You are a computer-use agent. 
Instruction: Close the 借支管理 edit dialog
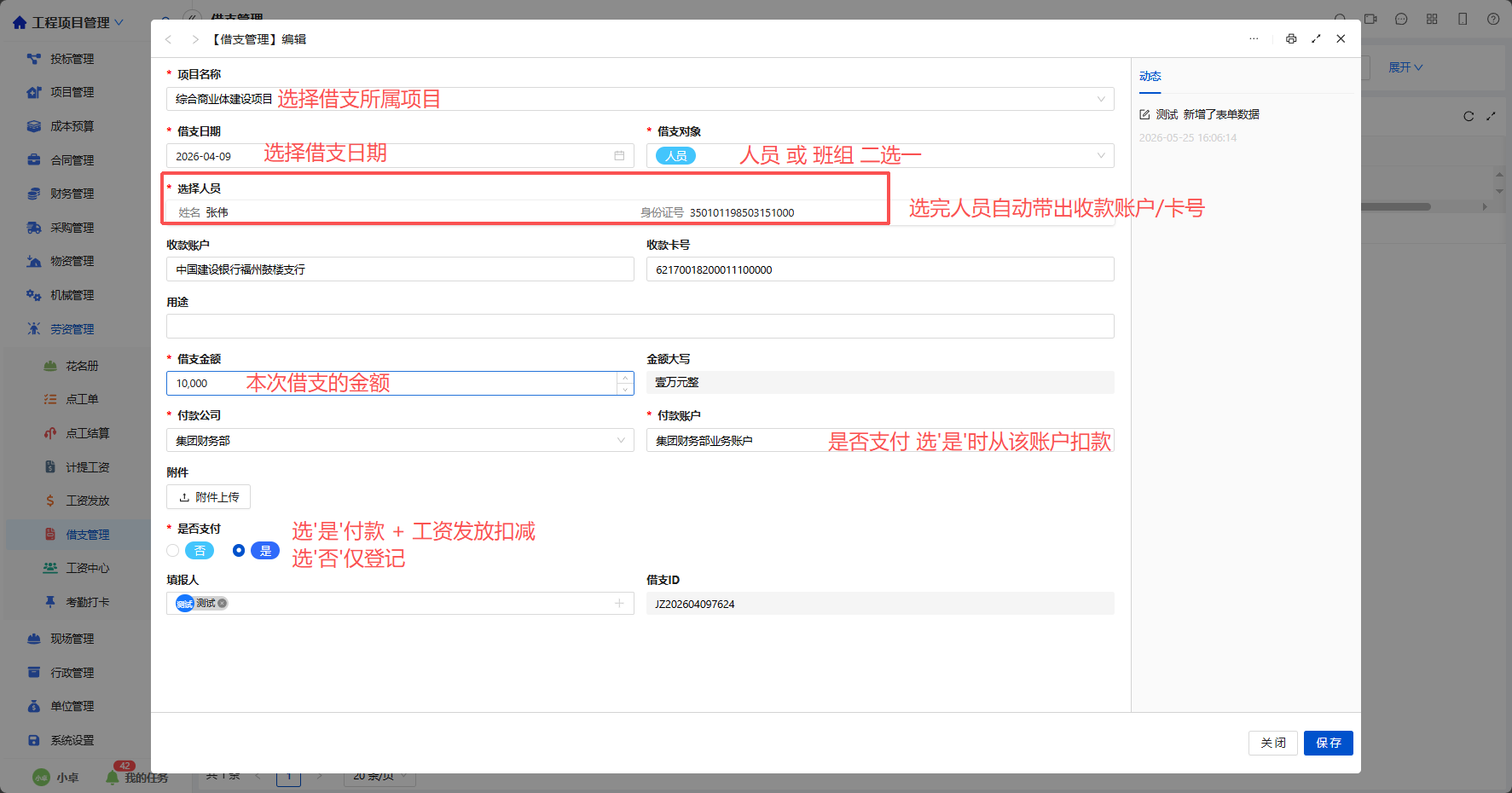pos(1341,38)
